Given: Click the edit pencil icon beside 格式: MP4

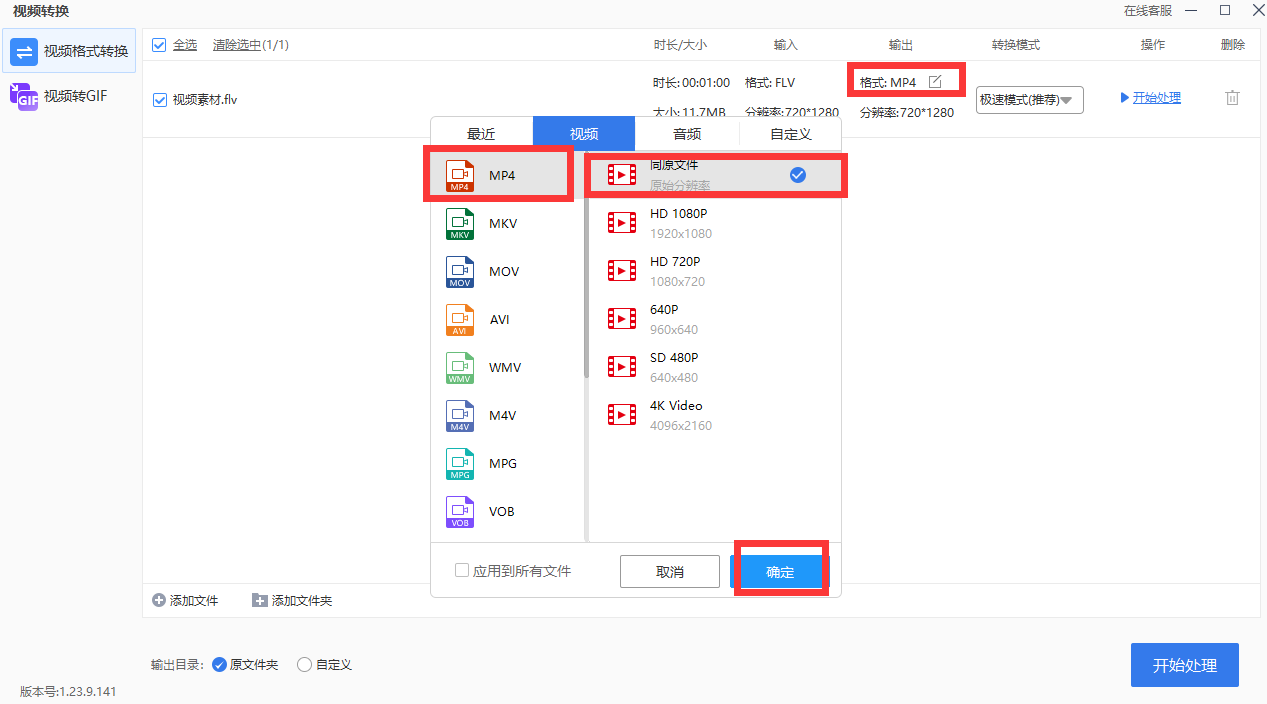Looking at the screenshot, I should coord(935,82).
